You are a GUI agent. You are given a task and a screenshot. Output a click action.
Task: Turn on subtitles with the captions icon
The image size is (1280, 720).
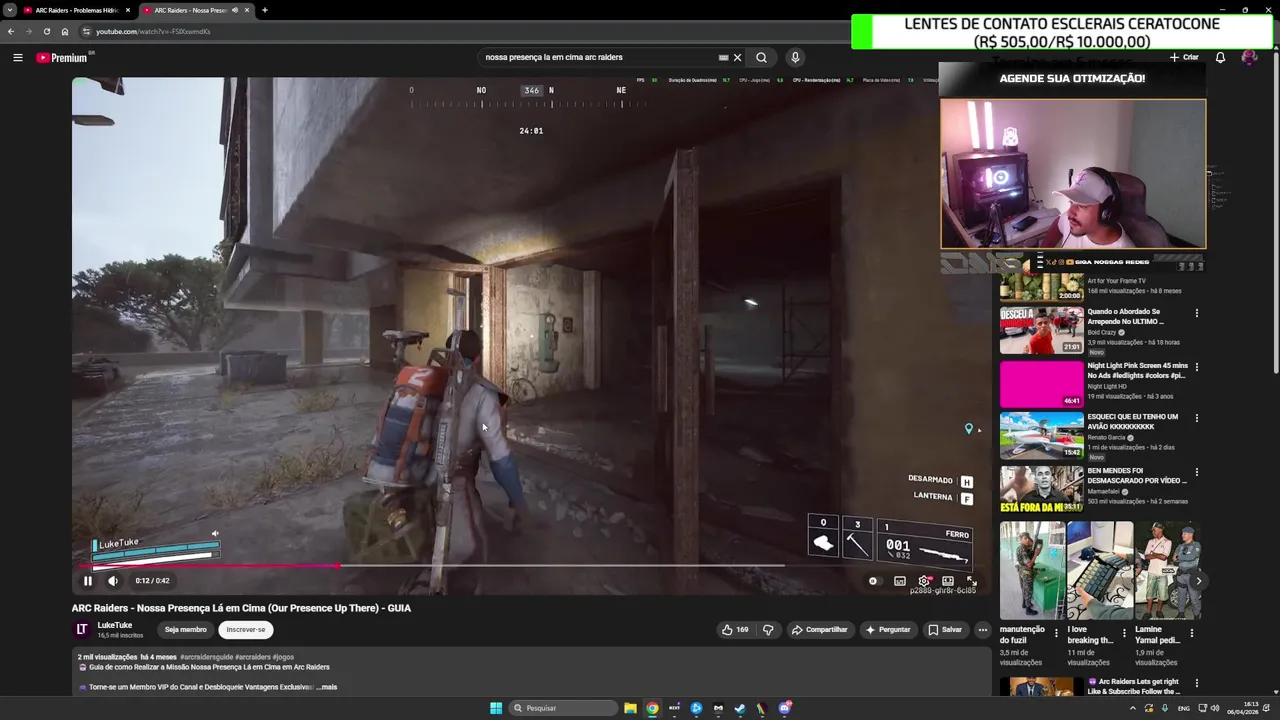point(900,581)
